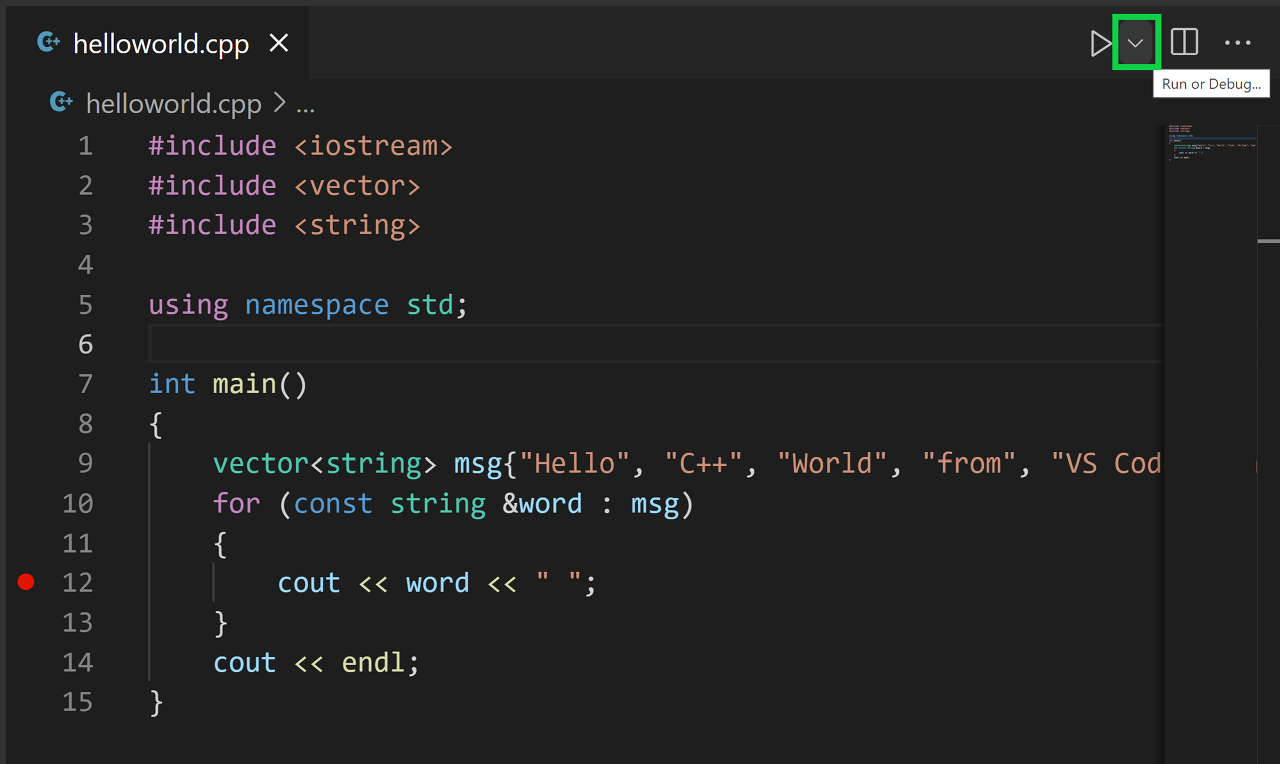Click the "namespace" keyword on line 5

[317, 305]
